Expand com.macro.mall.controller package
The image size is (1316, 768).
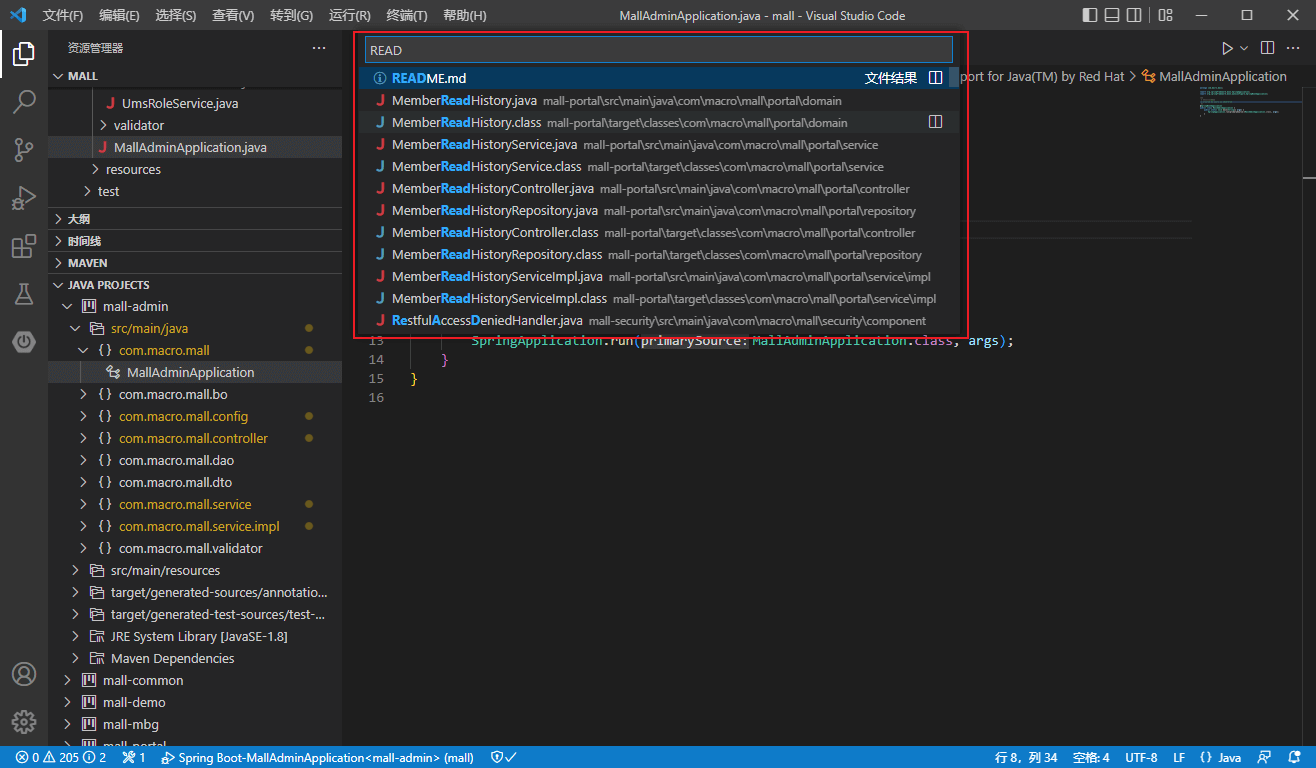click(83, 438)
